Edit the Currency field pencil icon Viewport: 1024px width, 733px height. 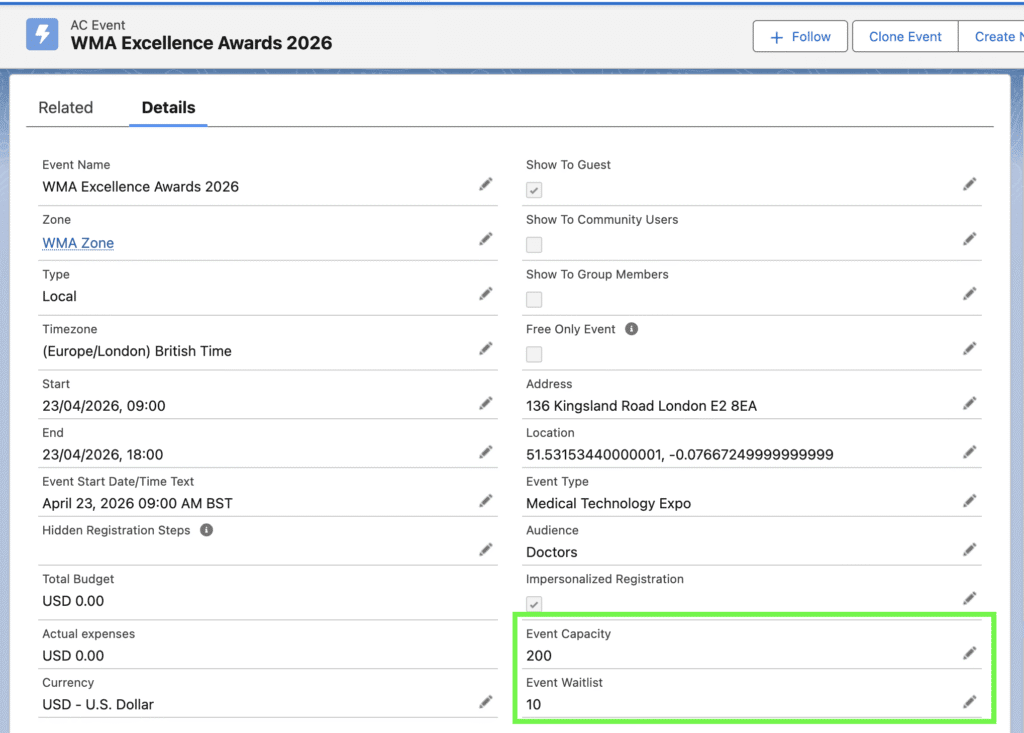tap(485, 702)
